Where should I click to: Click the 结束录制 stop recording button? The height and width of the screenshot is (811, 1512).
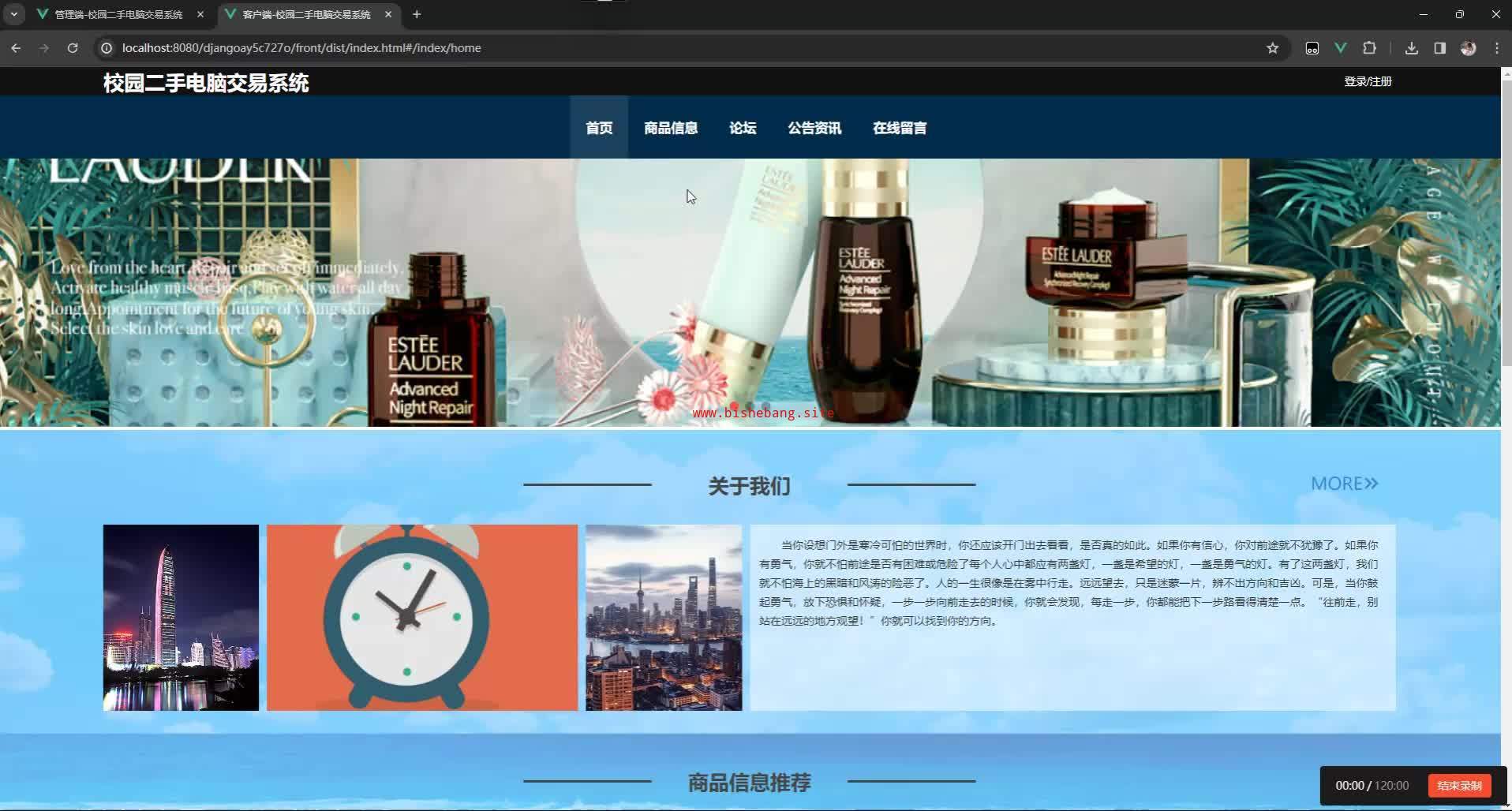[x=1459, y=786]
